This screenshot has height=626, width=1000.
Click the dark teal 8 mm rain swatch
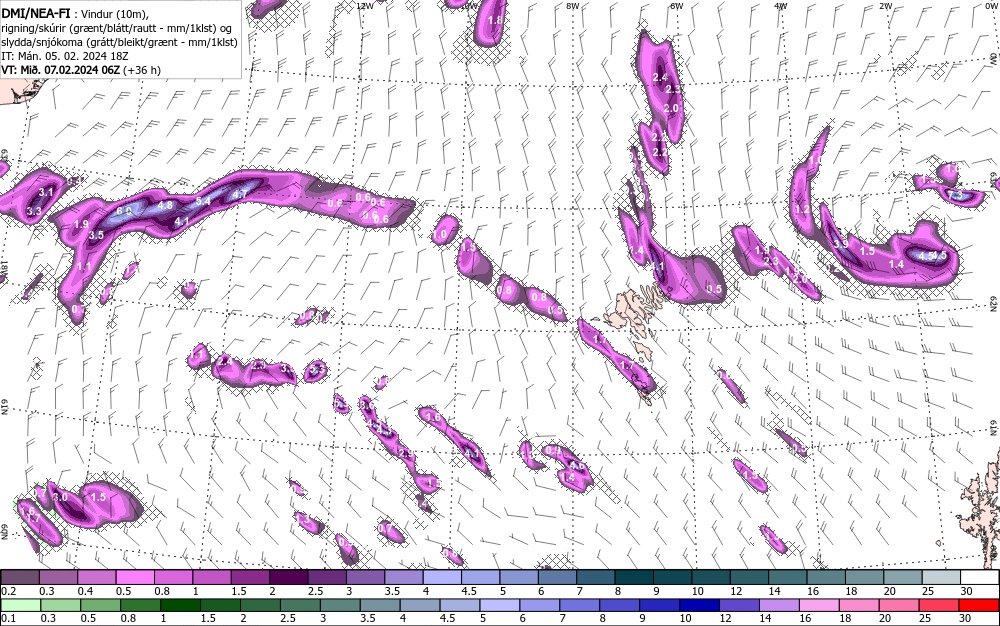[x=633, y=578]
